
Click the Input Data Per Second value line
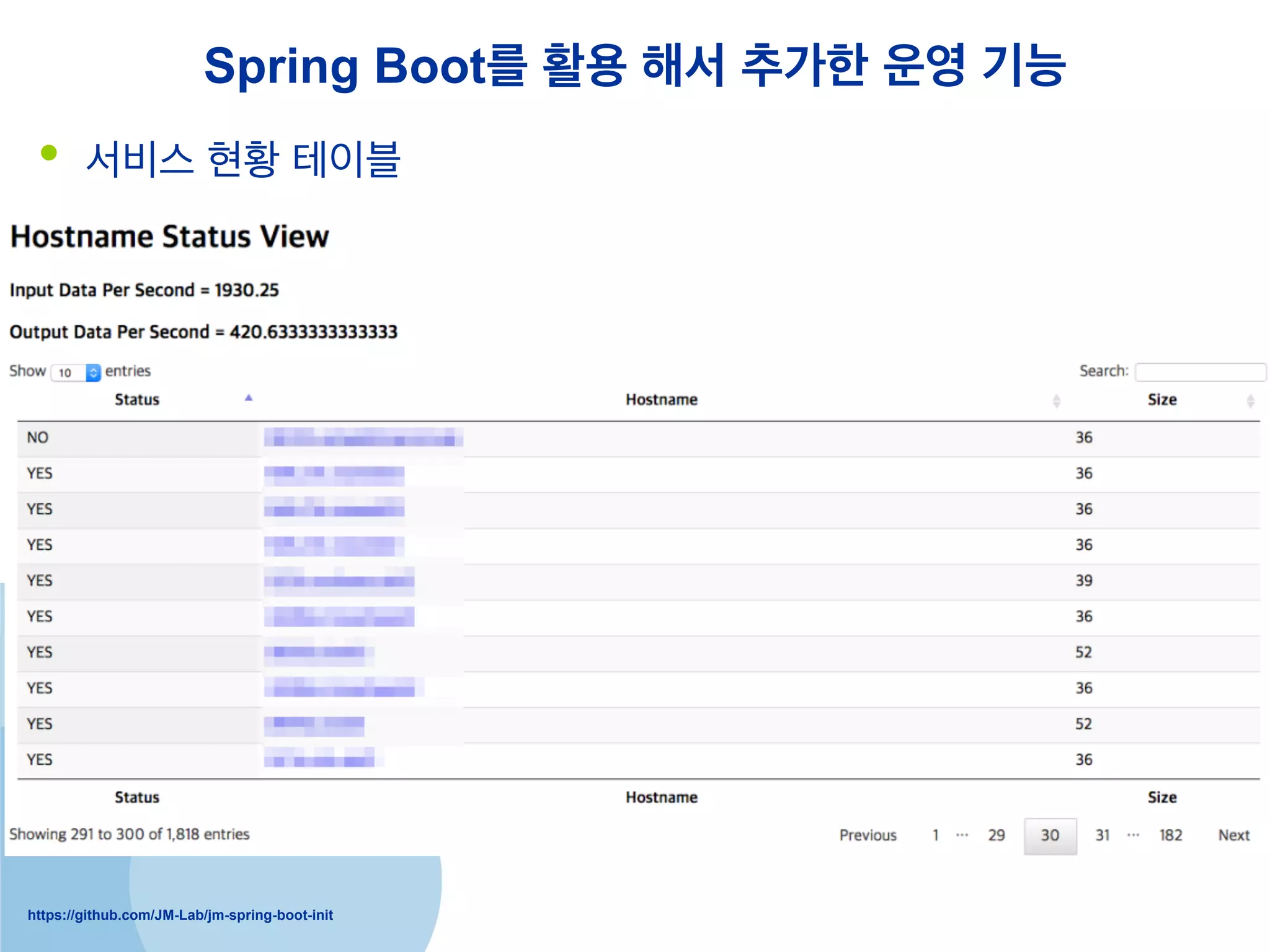tap(144, 290)
